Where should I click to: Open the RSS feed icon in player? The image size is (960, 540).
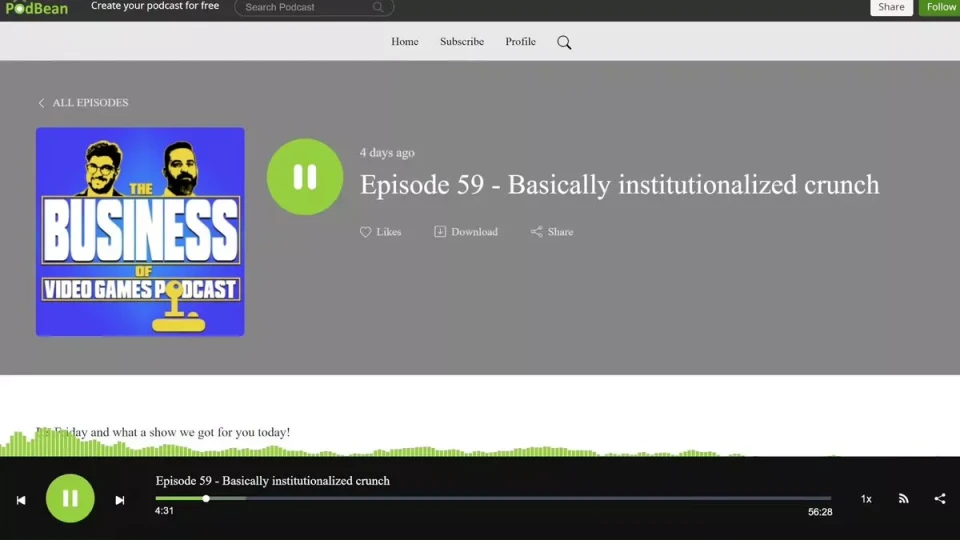(x=903, y=498)
